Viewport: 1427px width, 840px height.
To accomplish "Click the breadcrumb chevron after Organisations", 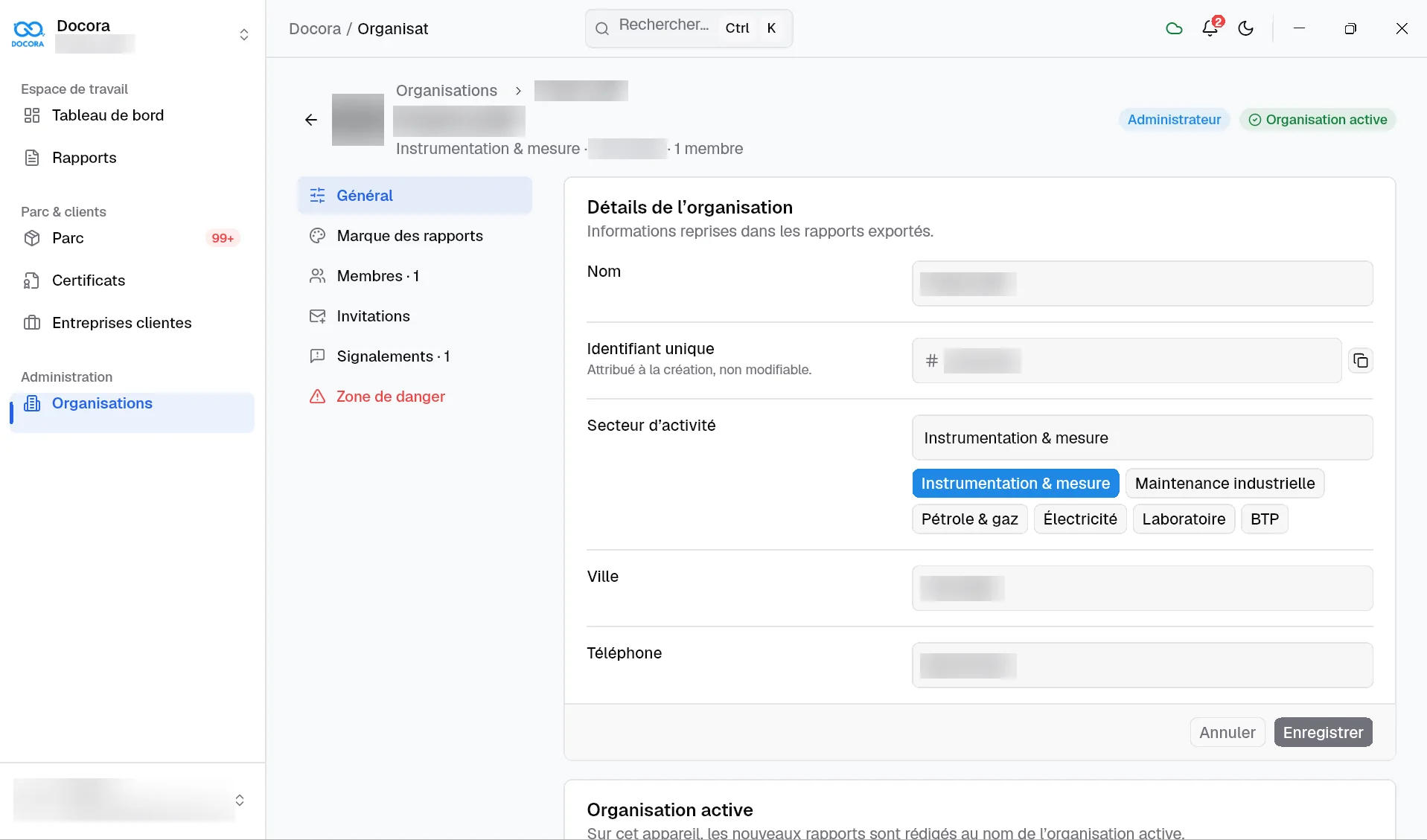I will point(518,91).
